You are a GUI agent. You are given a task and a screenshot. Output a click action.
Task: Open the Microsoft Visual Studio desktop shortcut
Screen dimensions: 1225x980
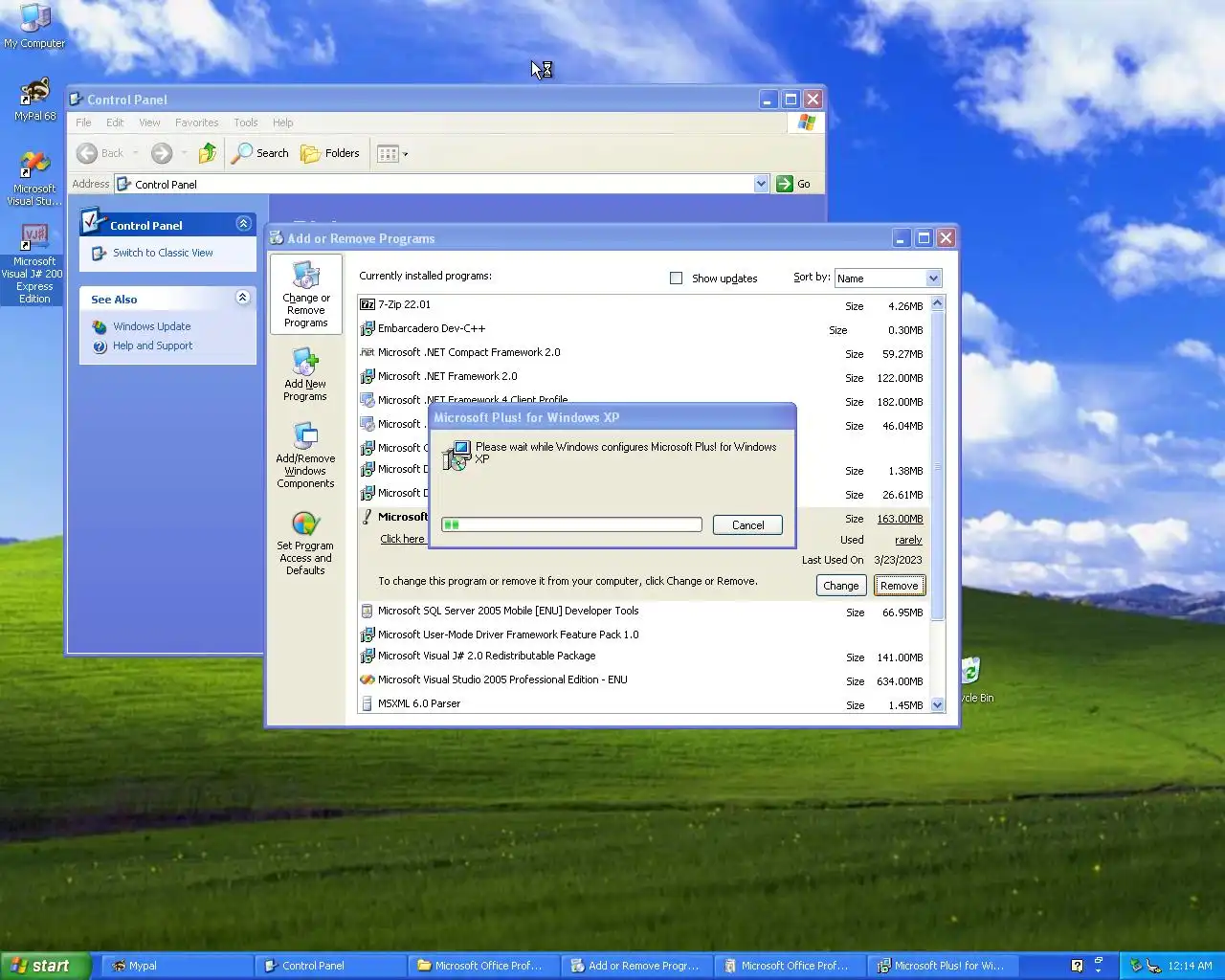[x=34, y=179]
